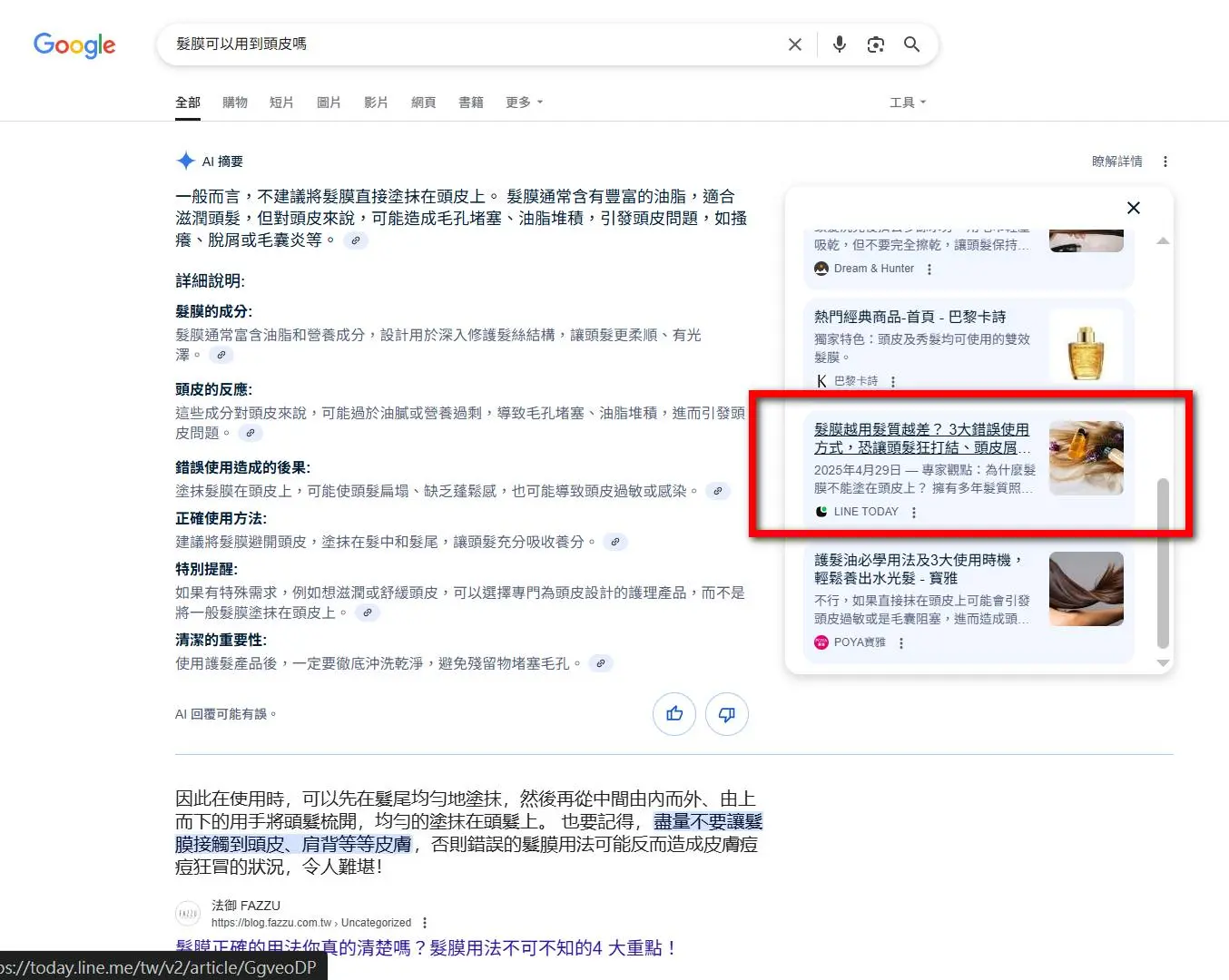Open AI summary three-dot options menu

(1165, 162)
